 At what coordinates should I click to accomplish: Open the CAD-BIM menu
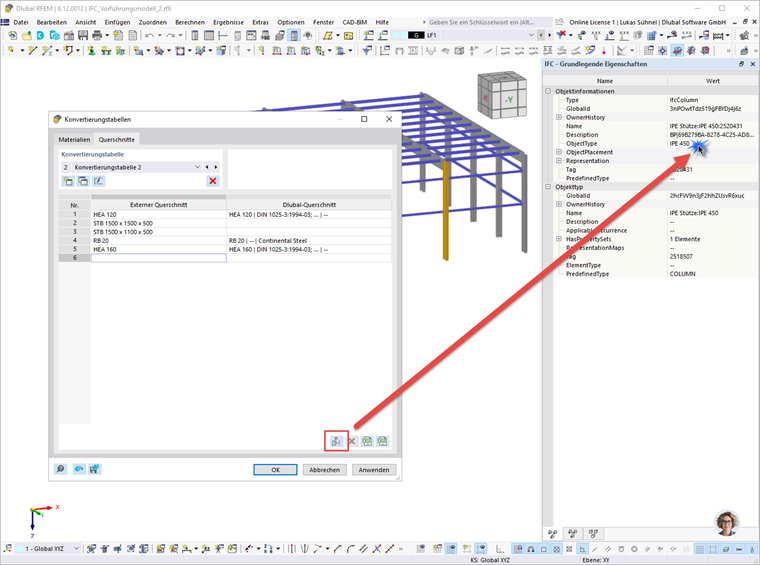click(x=355, y=22)
